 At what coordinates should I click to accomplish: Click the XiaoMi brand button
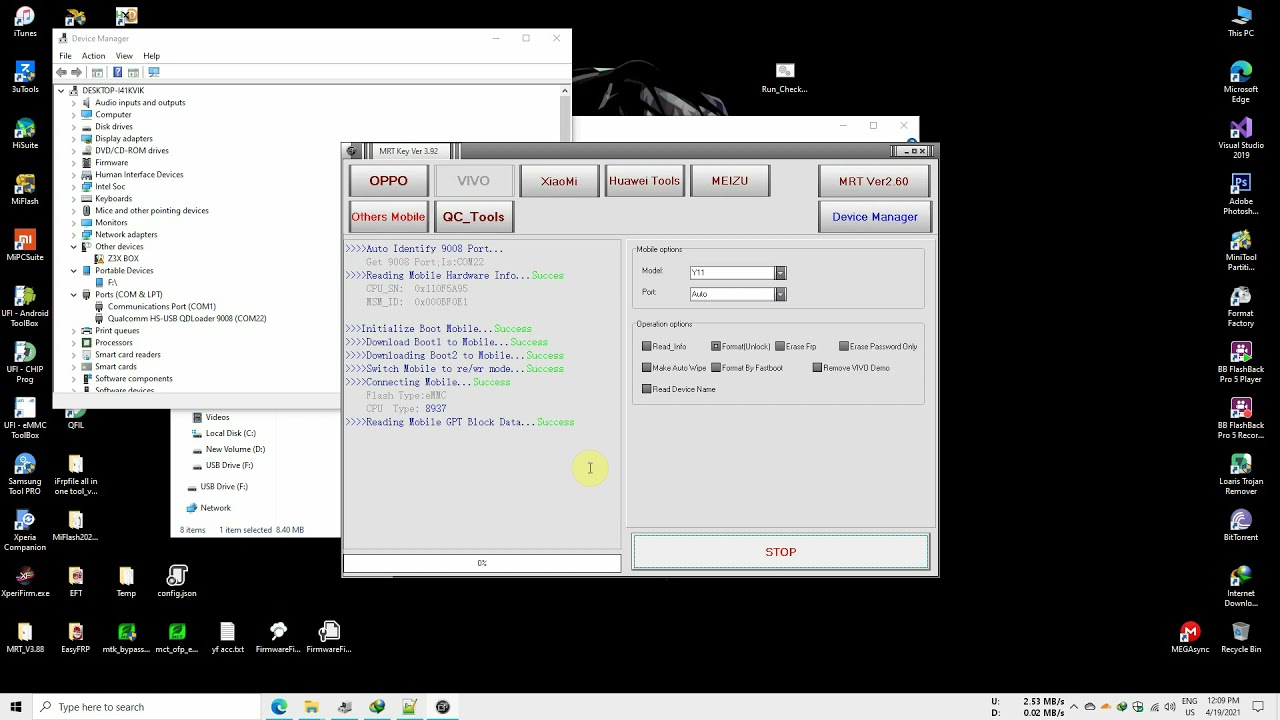point(559,181)
